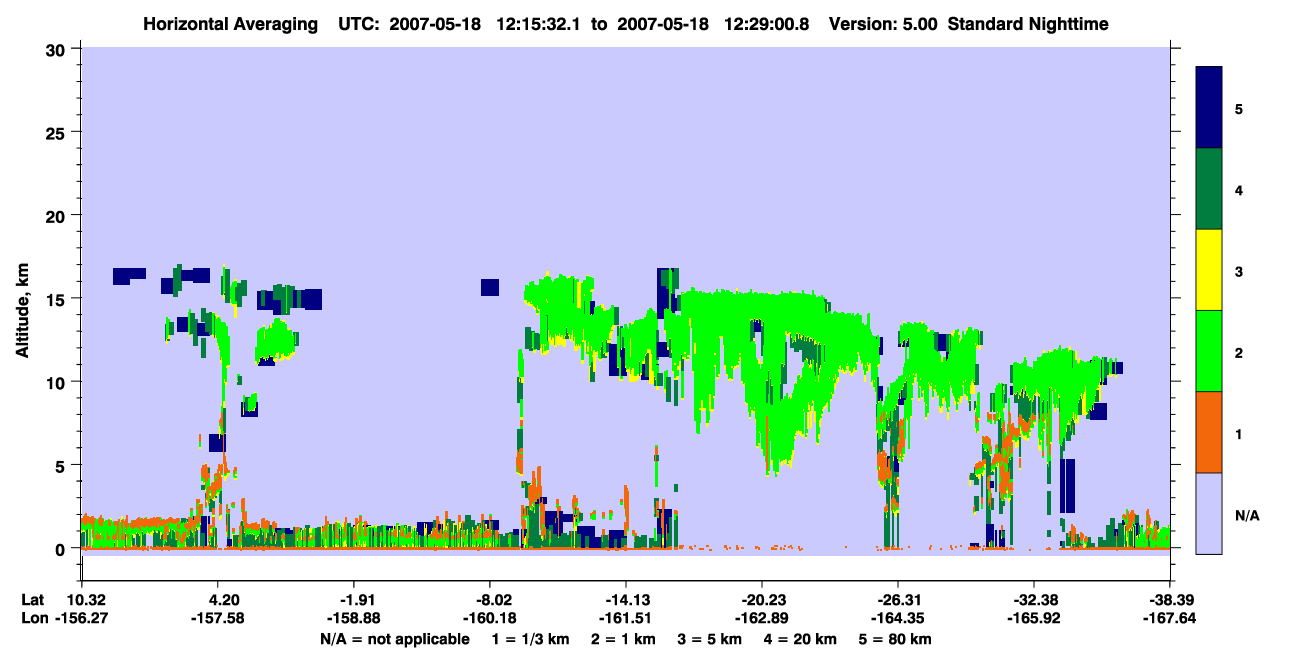Click the legend text '2 = 1 km'

coord(622,639)
